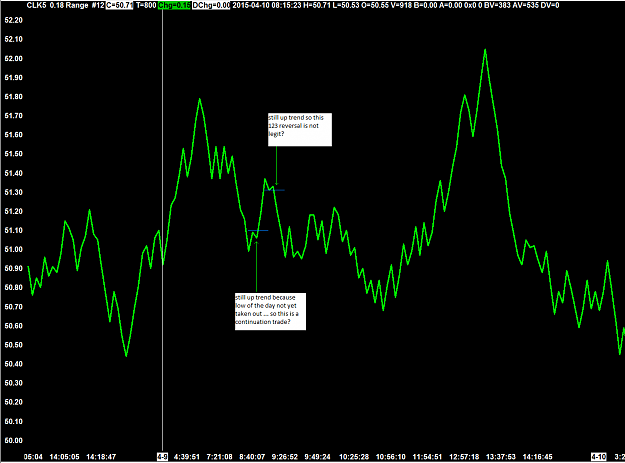This screenshot has width=625, height=463.
Task: Click the 14:18:47 time label
Action: click(x=101, y=457)
